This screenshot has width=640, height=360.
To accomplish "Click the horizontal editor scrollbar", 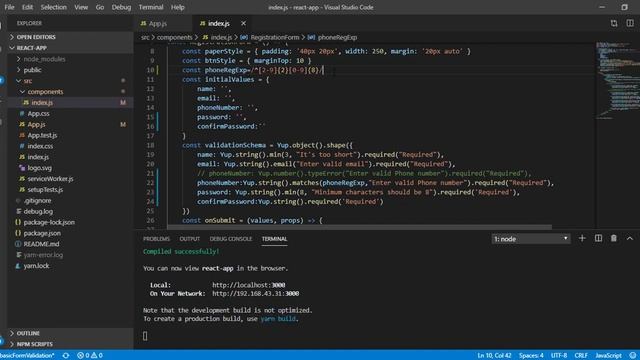I will [x=359, y=227].
